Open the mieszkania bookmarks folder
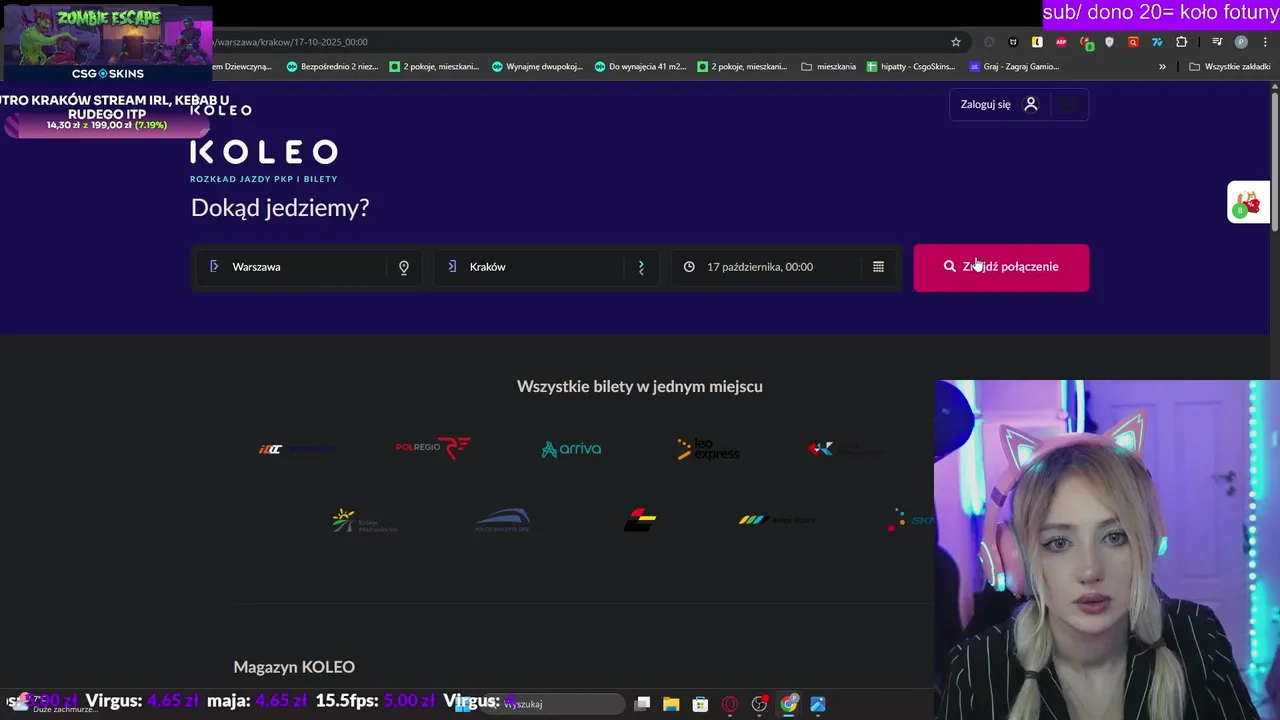This screenshot has width=1280, height=720. [x=829, y=67]
